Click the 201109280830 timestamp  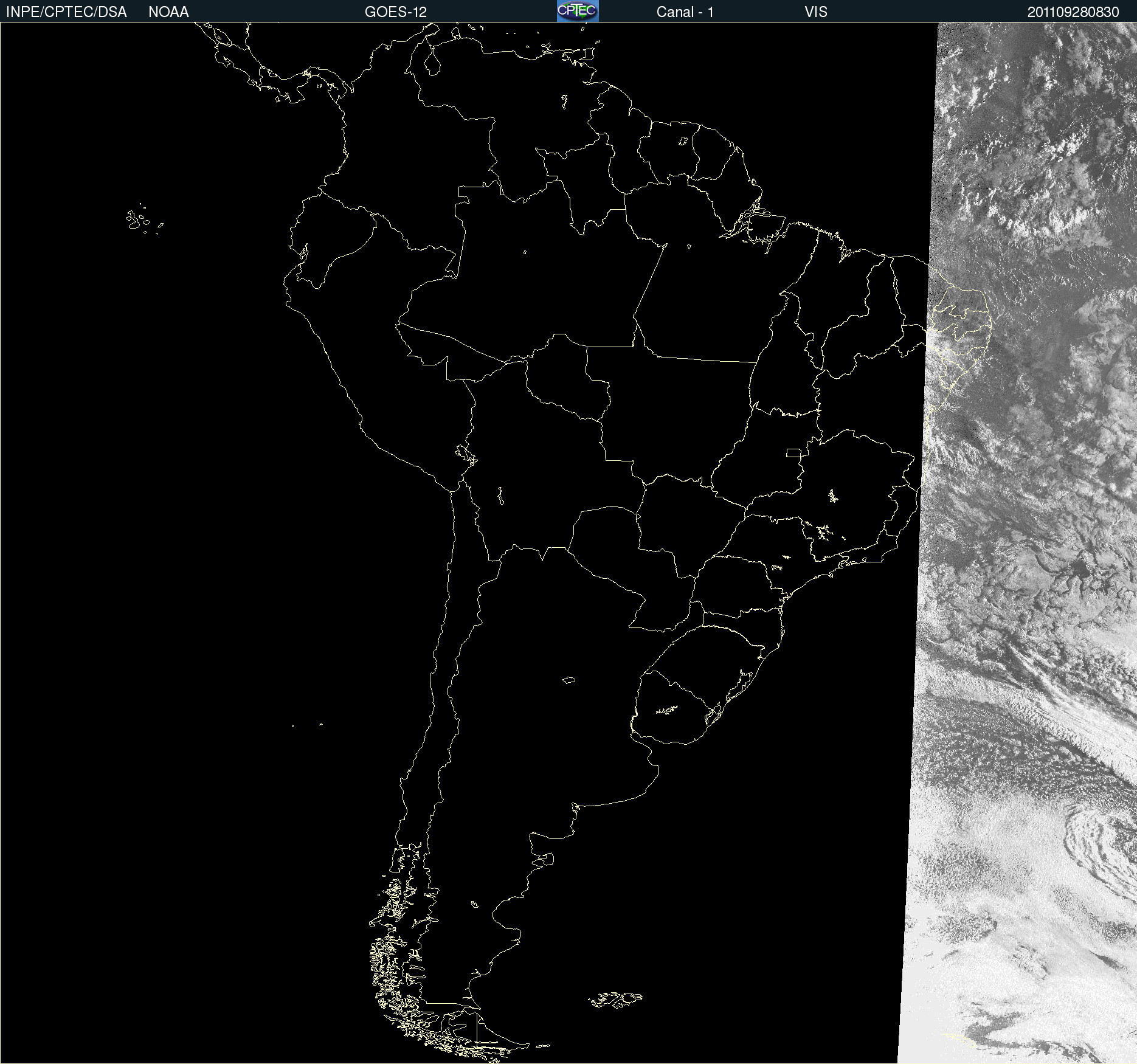point(1073,12)
